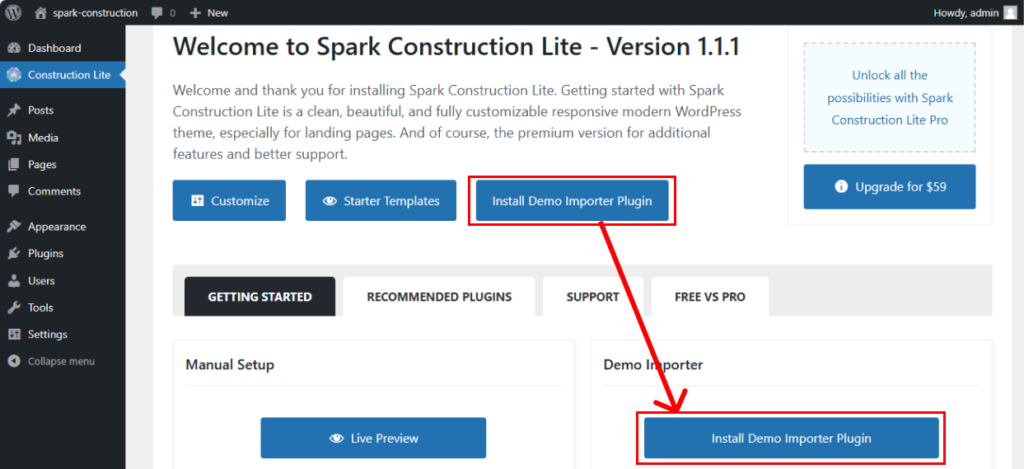The image size is (1024, 469).
Task: Switch to the Recommended Plugins tab
Action: 439,297
